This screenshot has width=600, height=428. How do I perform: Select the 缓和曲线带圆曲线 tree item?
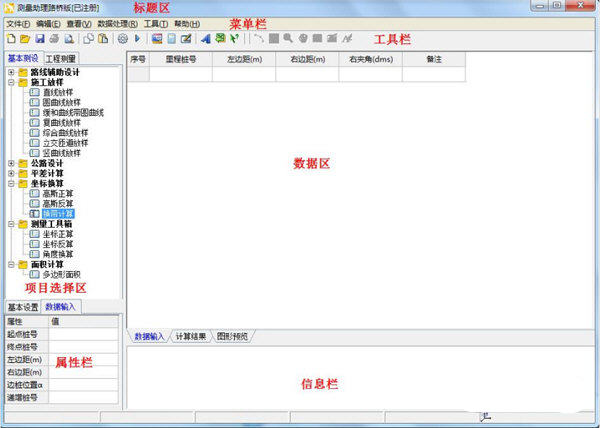[73, 112]
